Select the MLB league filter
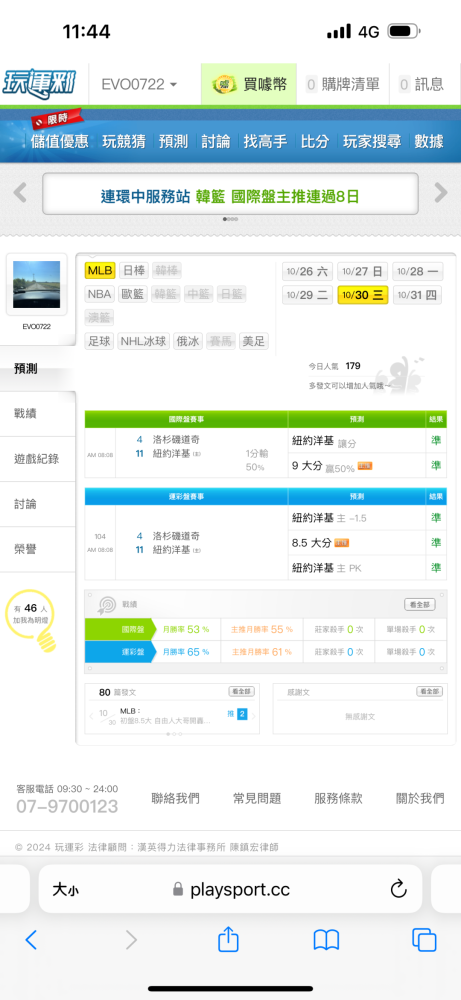 [100, 270]
